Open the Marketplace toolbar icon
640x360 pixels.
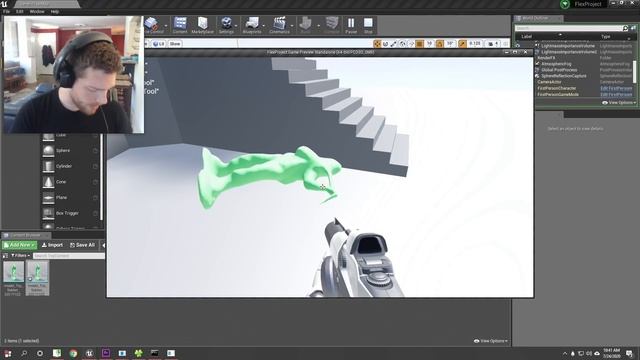pyautogui.click(x=202, y=25)
